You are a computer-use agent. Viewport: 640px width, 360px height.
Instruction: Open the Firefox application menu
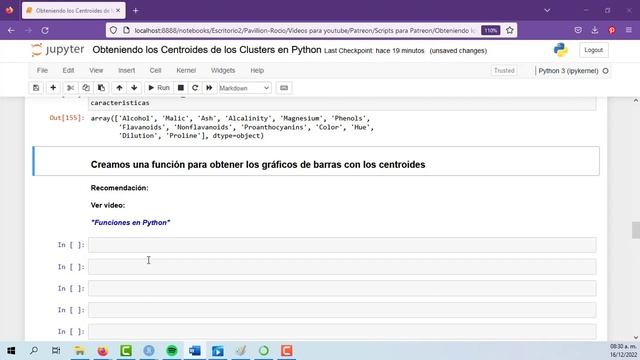[629, 30]
